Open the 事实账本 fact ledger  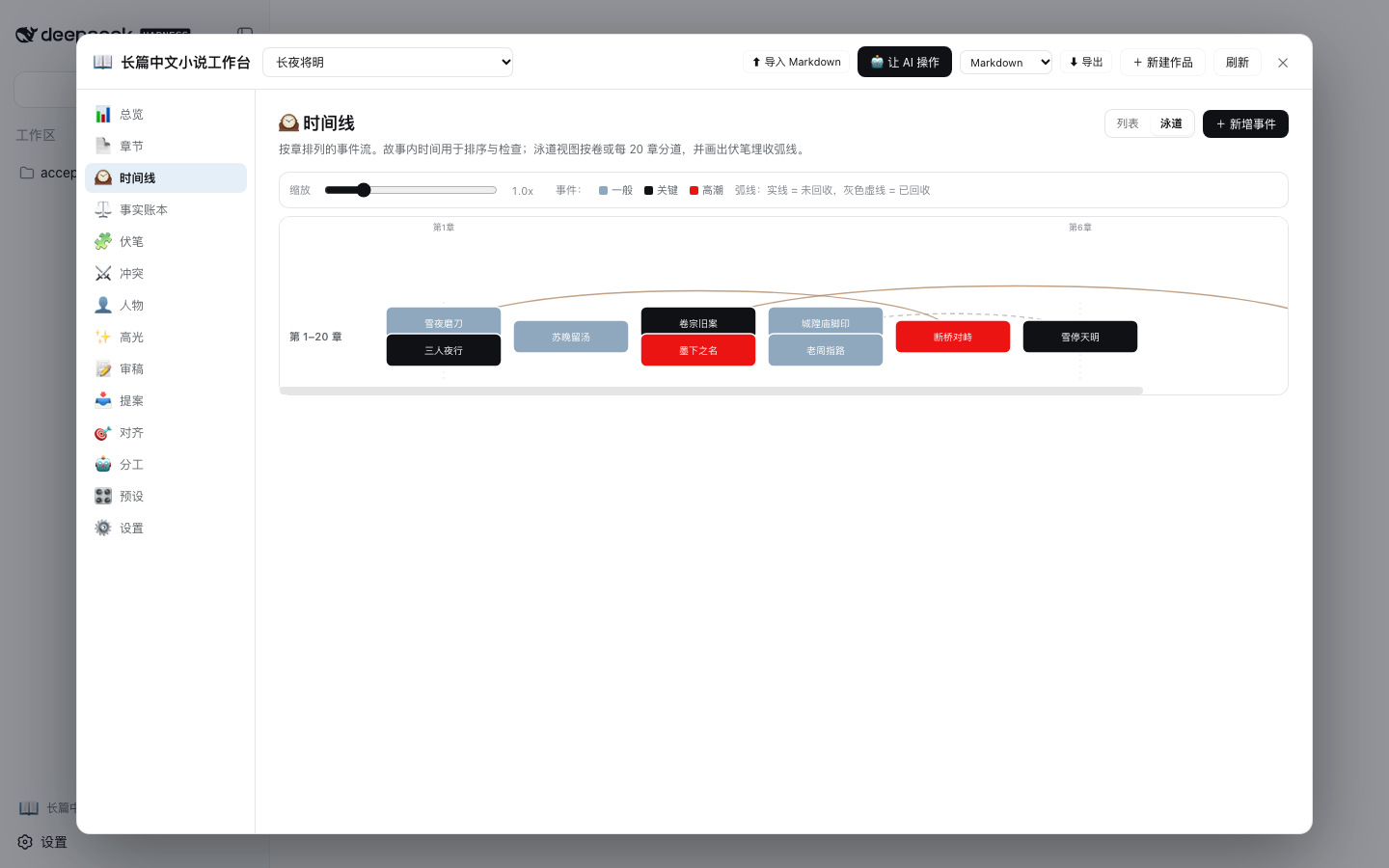coord(166,209)
